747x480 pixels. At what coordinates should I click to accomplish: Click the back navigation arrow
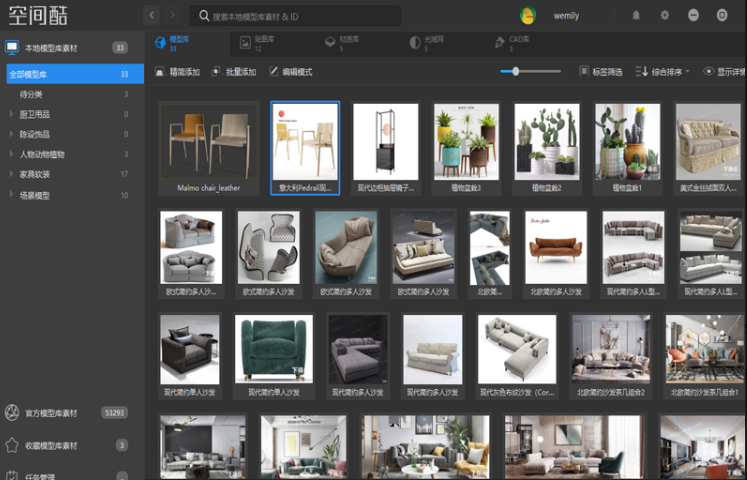click(x=152, y=15)
